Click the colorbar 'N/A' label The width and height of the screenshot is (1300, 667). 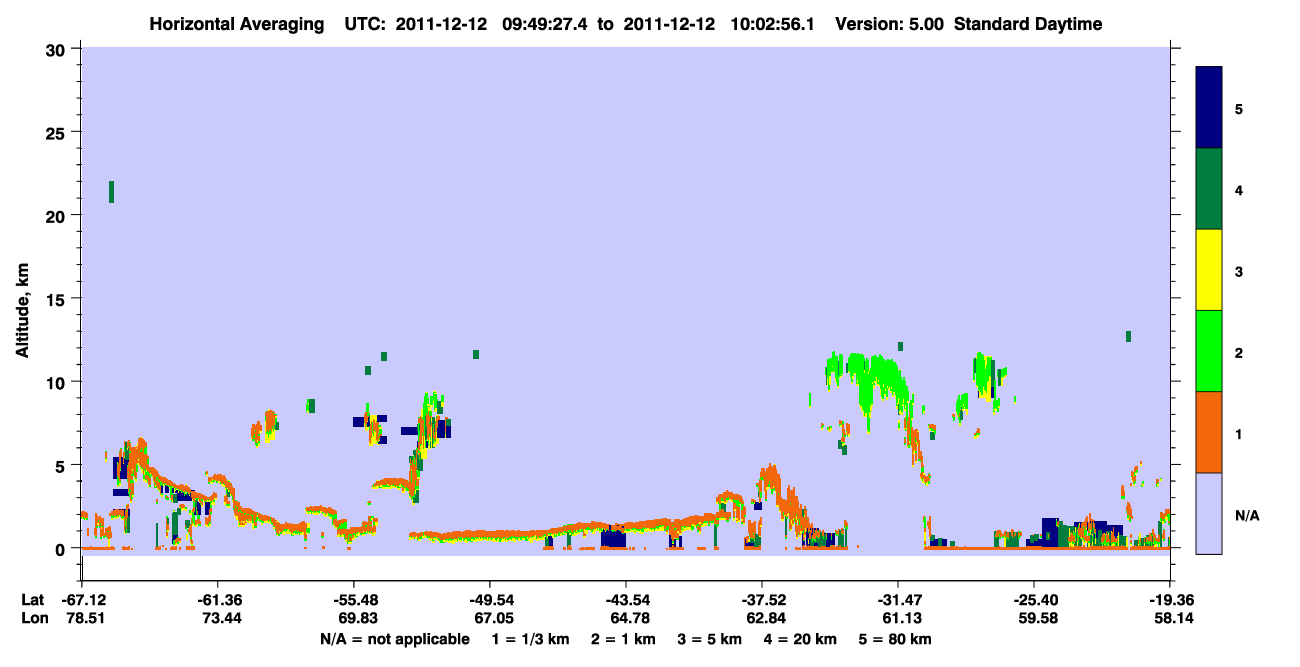point(1247,515)
